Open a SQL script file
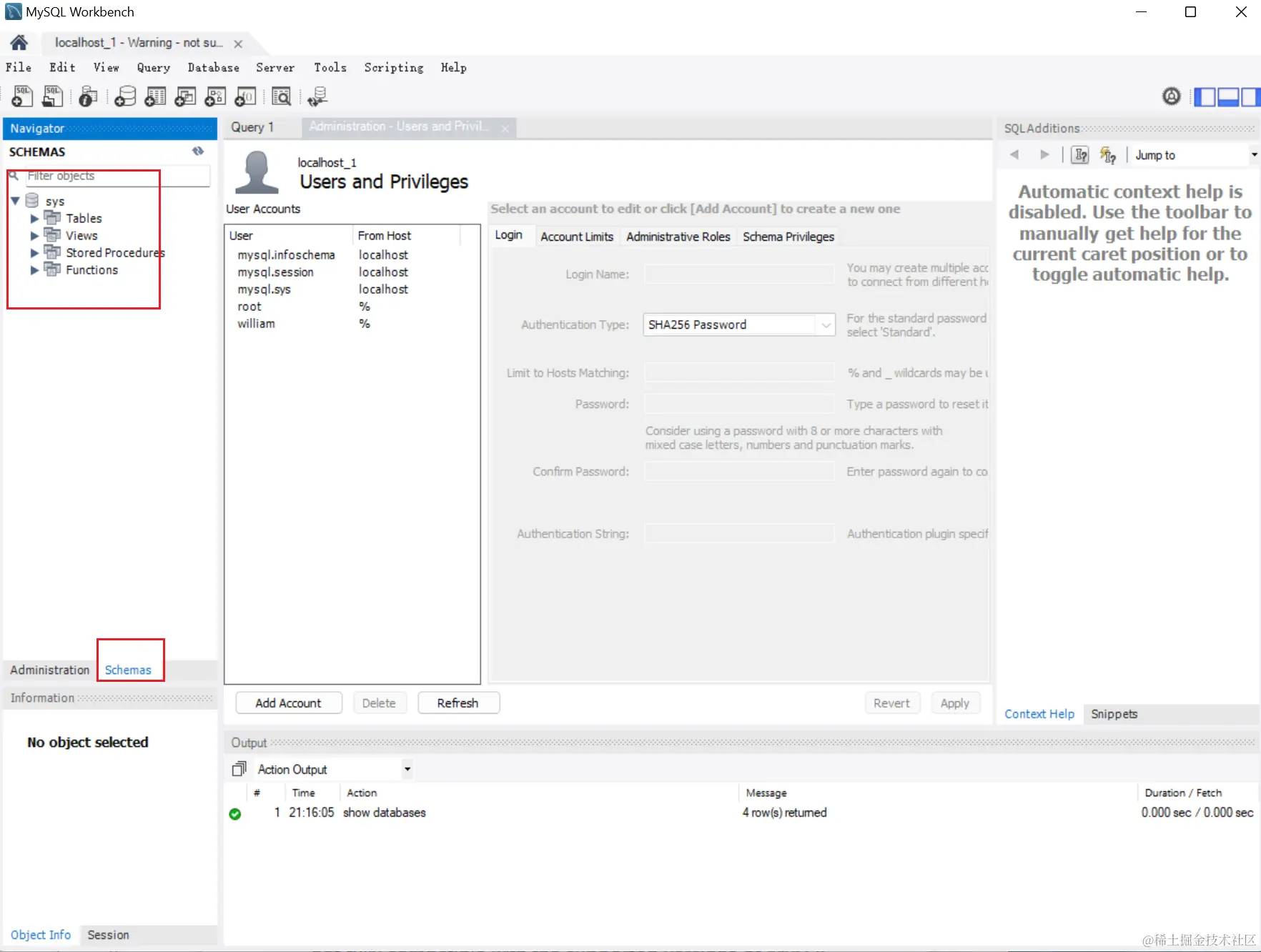The image size is (1261, 952). tap(53, 96)
